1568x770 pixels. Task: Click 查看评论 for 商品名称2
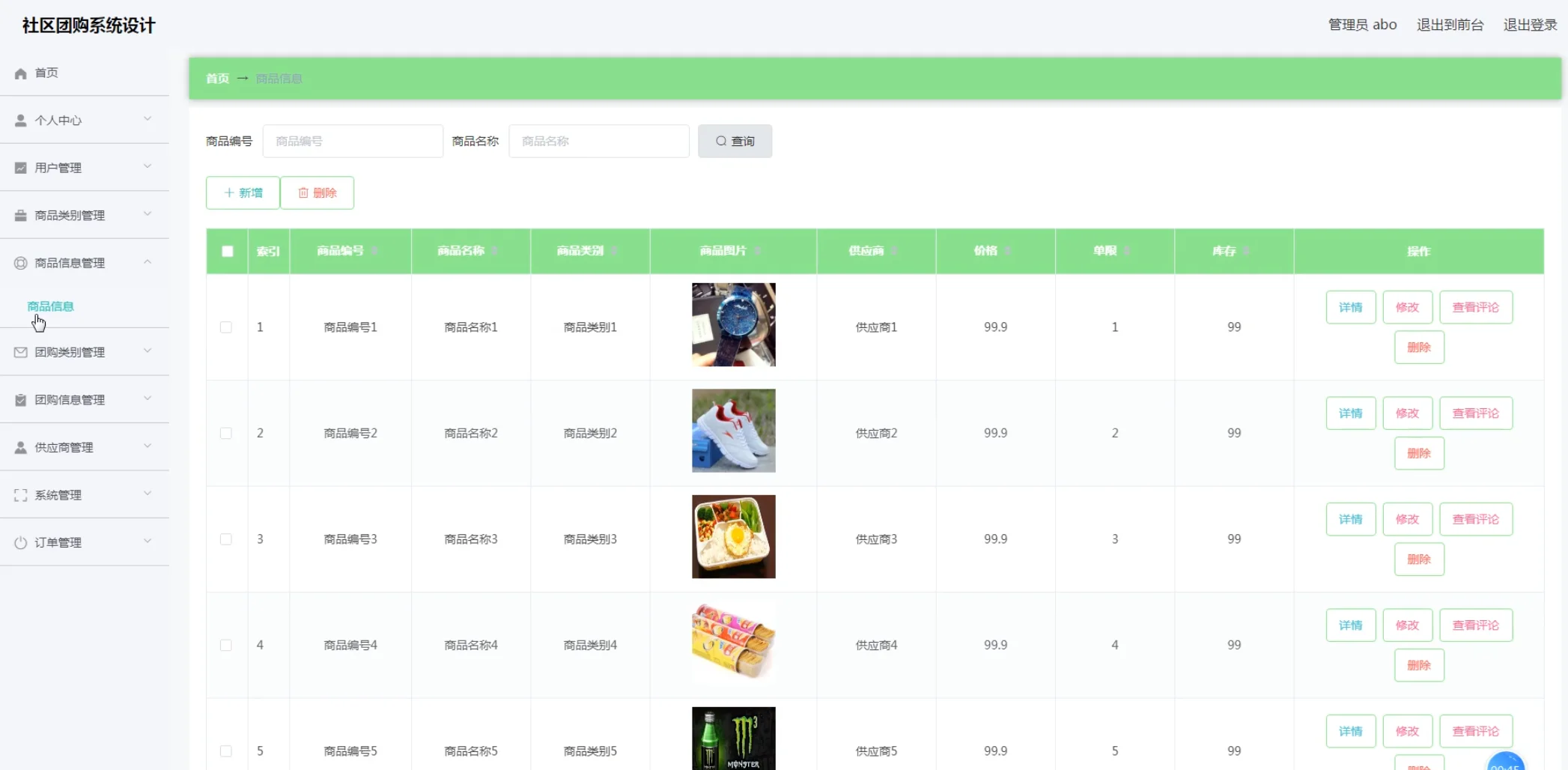point(1475,413)
